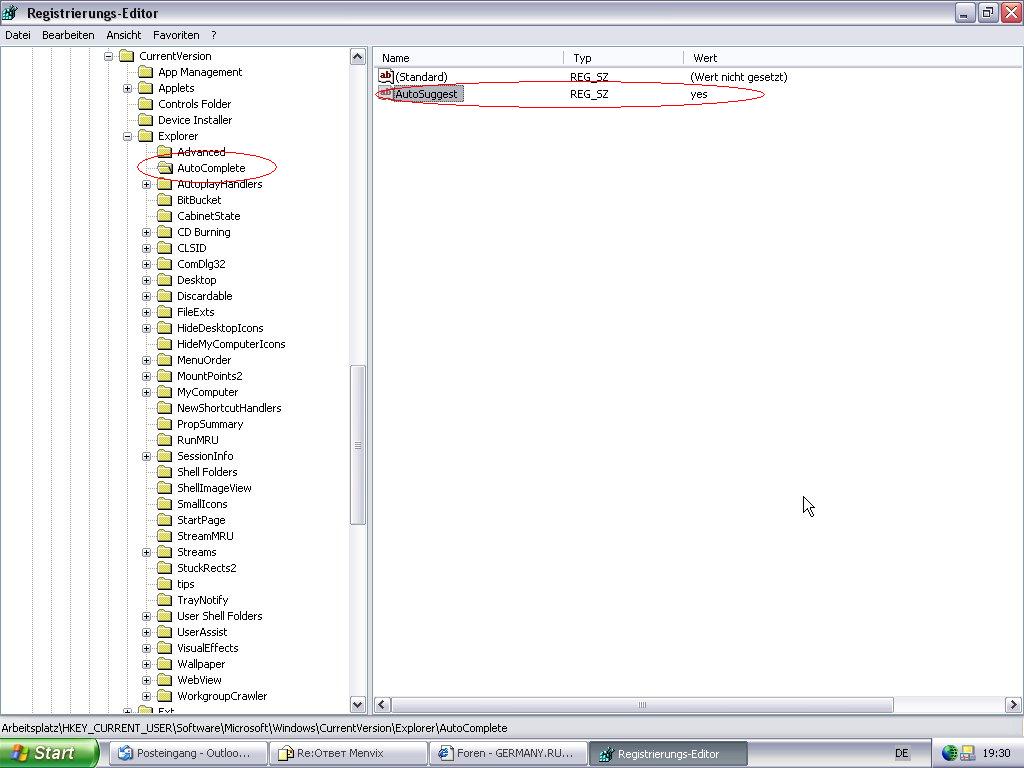Viewport: 1024px width, 768px height.
Task: Switch to Foren GERMANY.RU taskbar window
Action: click(507, 753)
